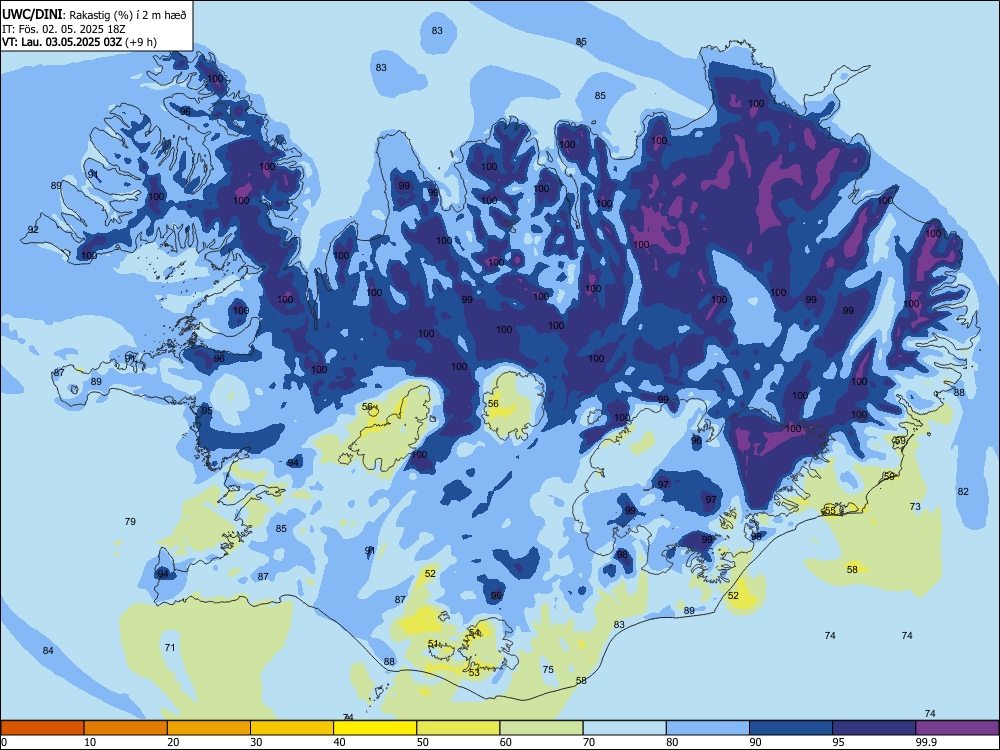Click the bright yellow 40–50 legend segment
The height and width of the screenshot is (750, 1000).
375,728
